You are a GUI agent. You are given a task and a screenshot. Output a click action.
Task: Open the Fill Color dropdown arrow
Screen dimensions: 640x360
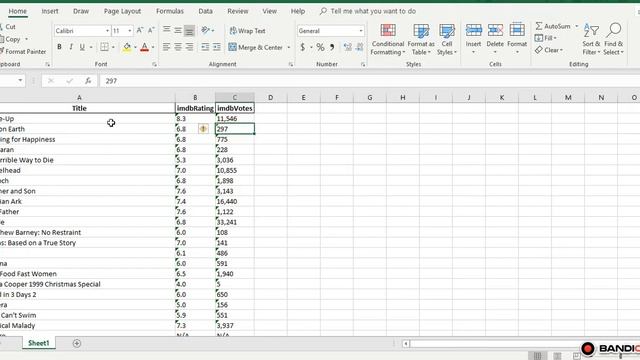pyautogui.click(x=135, y=48)
